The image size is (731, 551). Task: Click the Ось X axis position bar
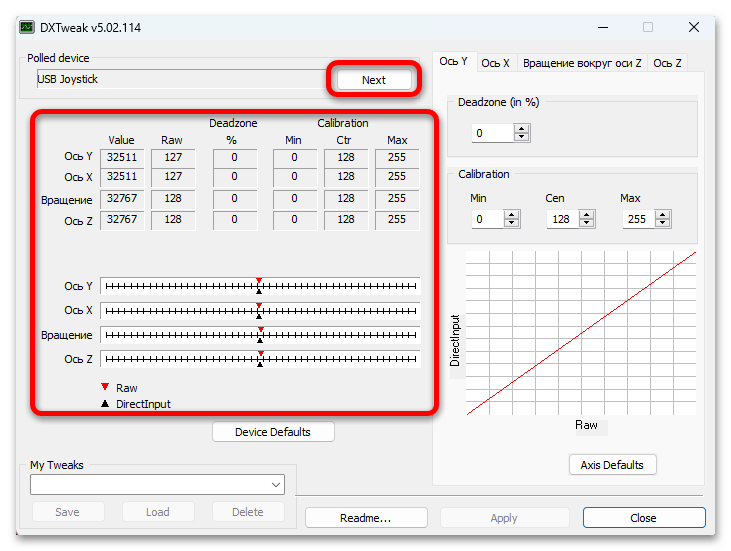tap(260, 310)
